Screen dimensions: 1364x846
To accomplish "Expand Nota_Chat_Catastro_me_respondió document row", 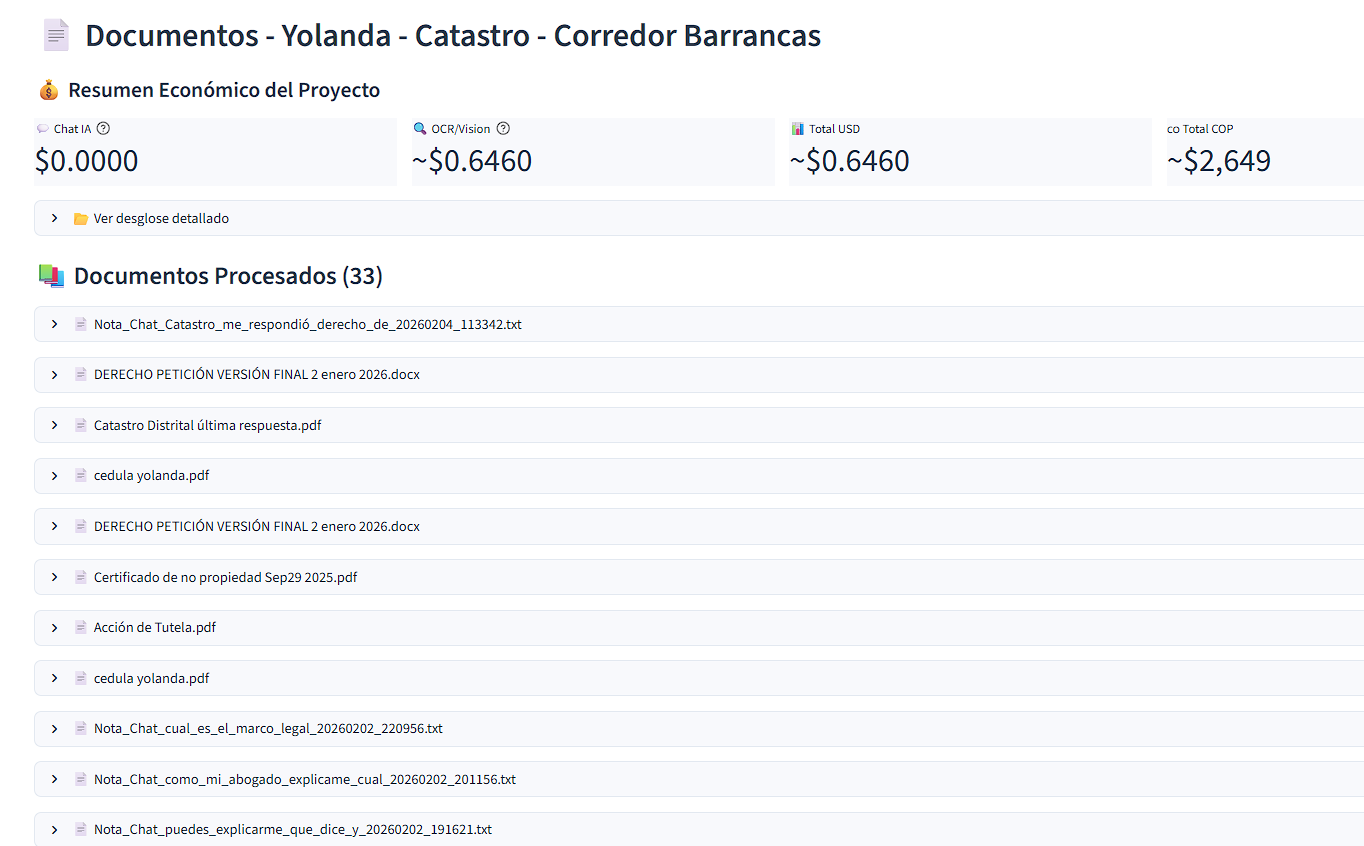I will coord(55,324).
